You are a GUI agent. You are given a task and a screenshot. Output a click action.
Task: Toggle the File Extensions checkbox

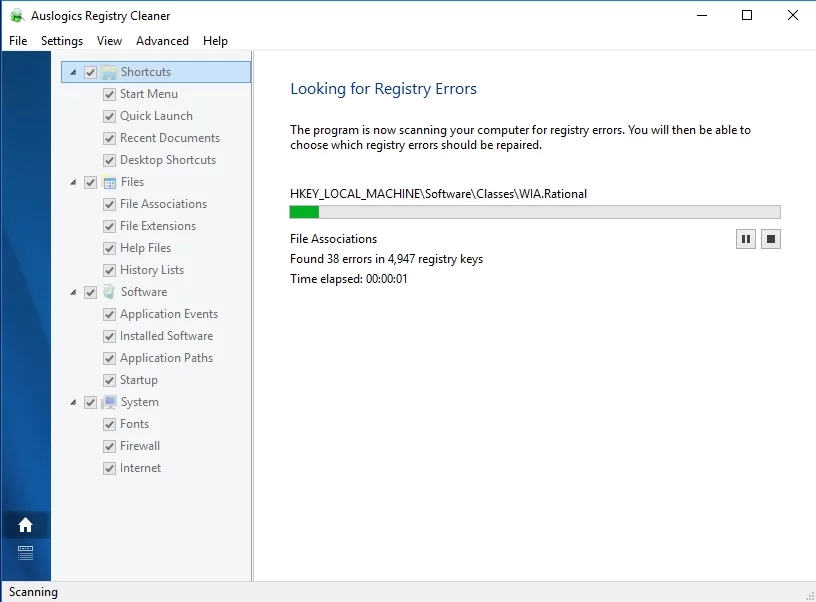109,226
